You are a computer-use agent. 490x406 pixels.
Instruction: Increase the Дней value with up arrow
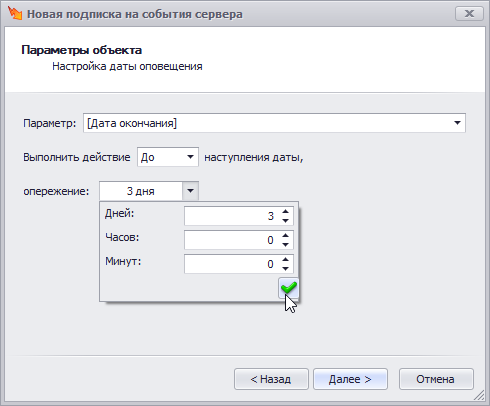[285, 211]
